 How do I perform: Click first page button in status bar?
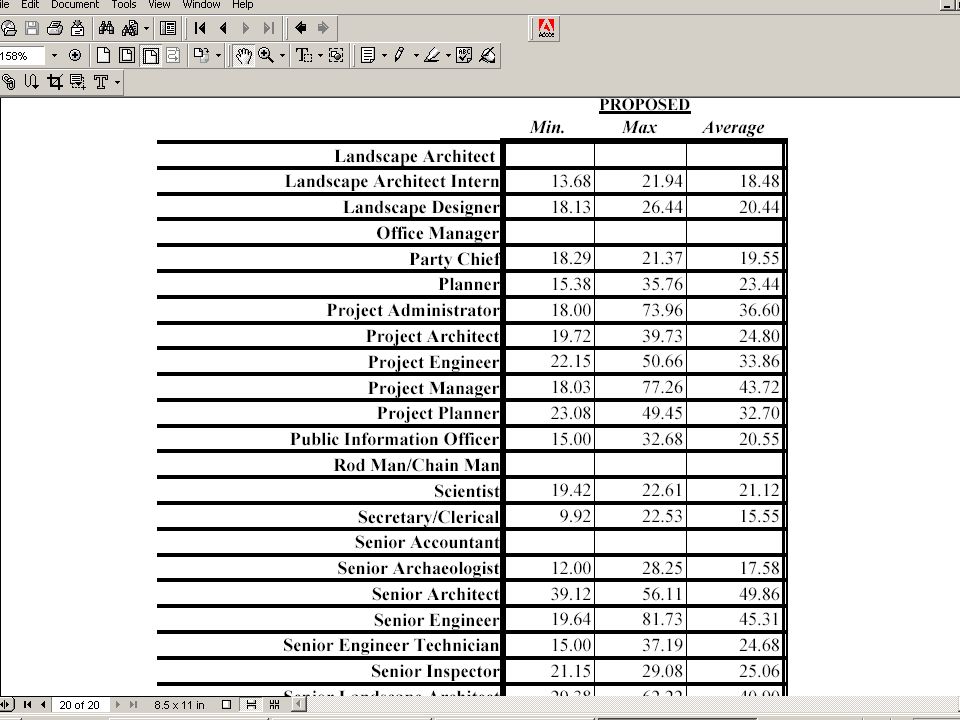(27, 705)
